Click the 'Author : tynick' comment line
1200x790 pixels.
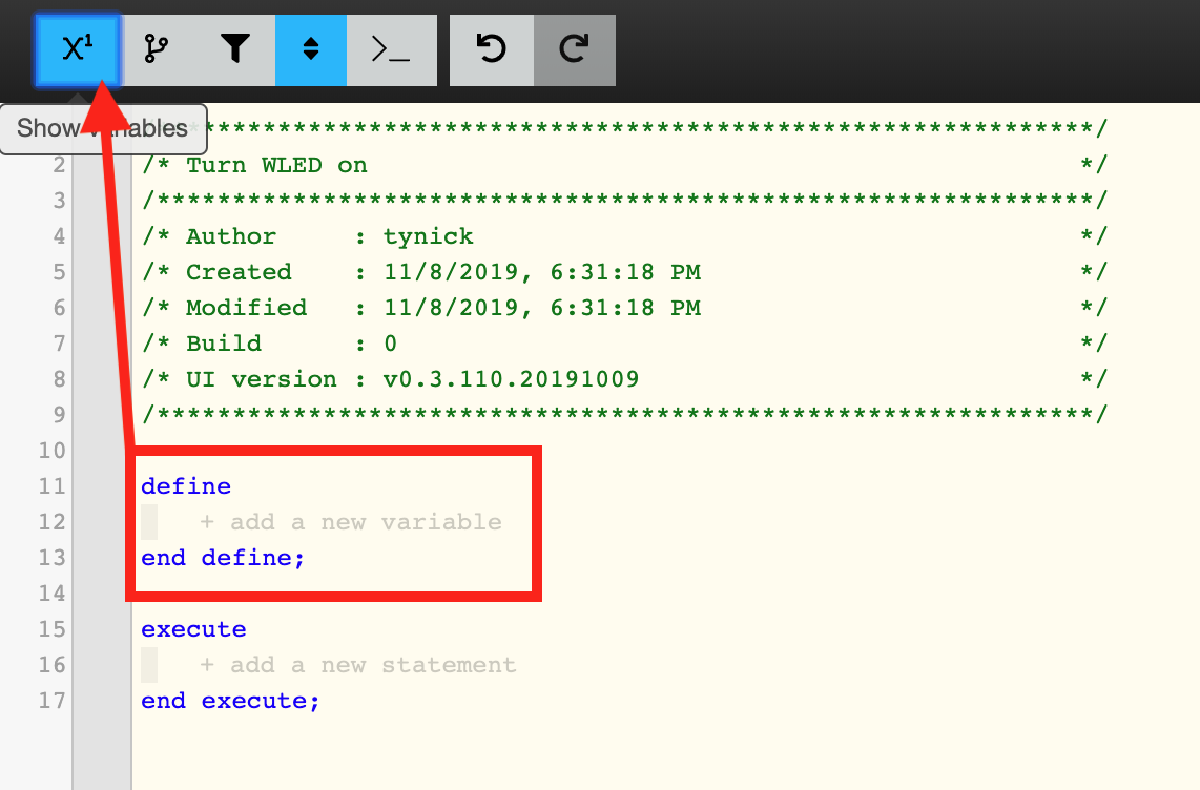point(624,237)
